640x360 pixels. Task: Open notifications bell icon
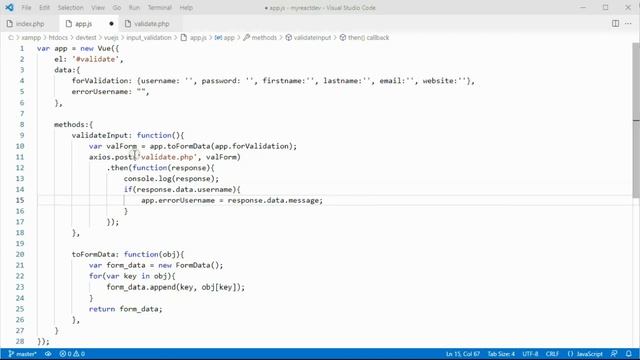click(629, 354)
